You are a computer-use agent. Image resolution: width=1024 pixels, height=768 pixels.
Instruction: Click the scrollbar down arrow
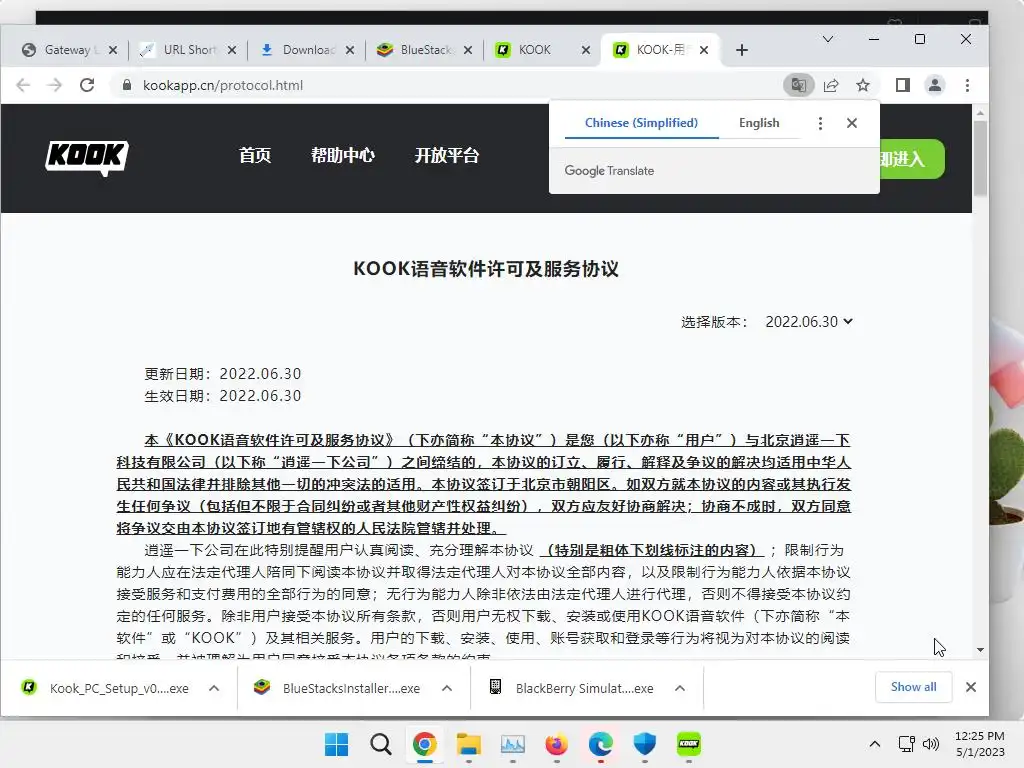click(980, 650)
